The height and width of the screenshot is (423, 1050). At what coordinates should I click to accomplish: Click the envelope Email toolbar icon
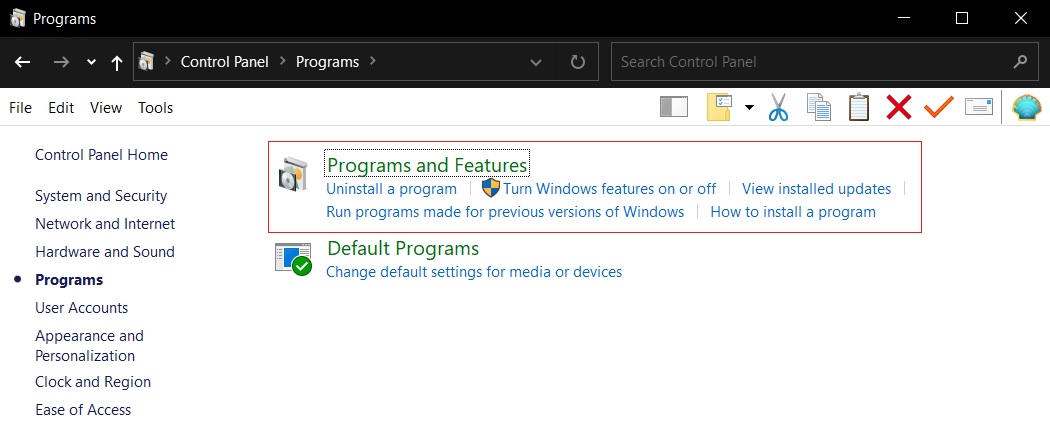click(x=978, y=107)
